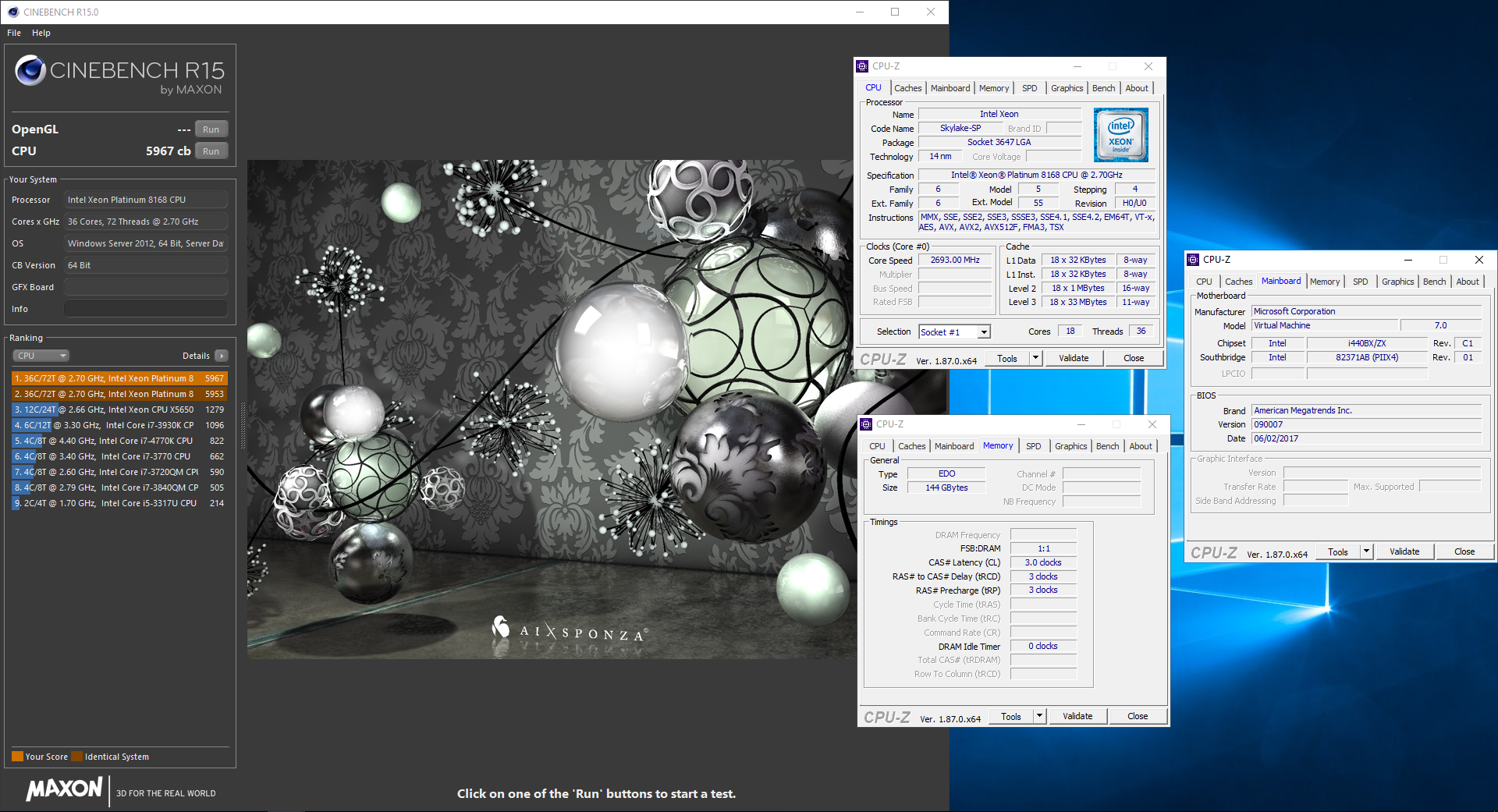Click the mainboard CPU-Z window title icon

[x=1193, y=260]
